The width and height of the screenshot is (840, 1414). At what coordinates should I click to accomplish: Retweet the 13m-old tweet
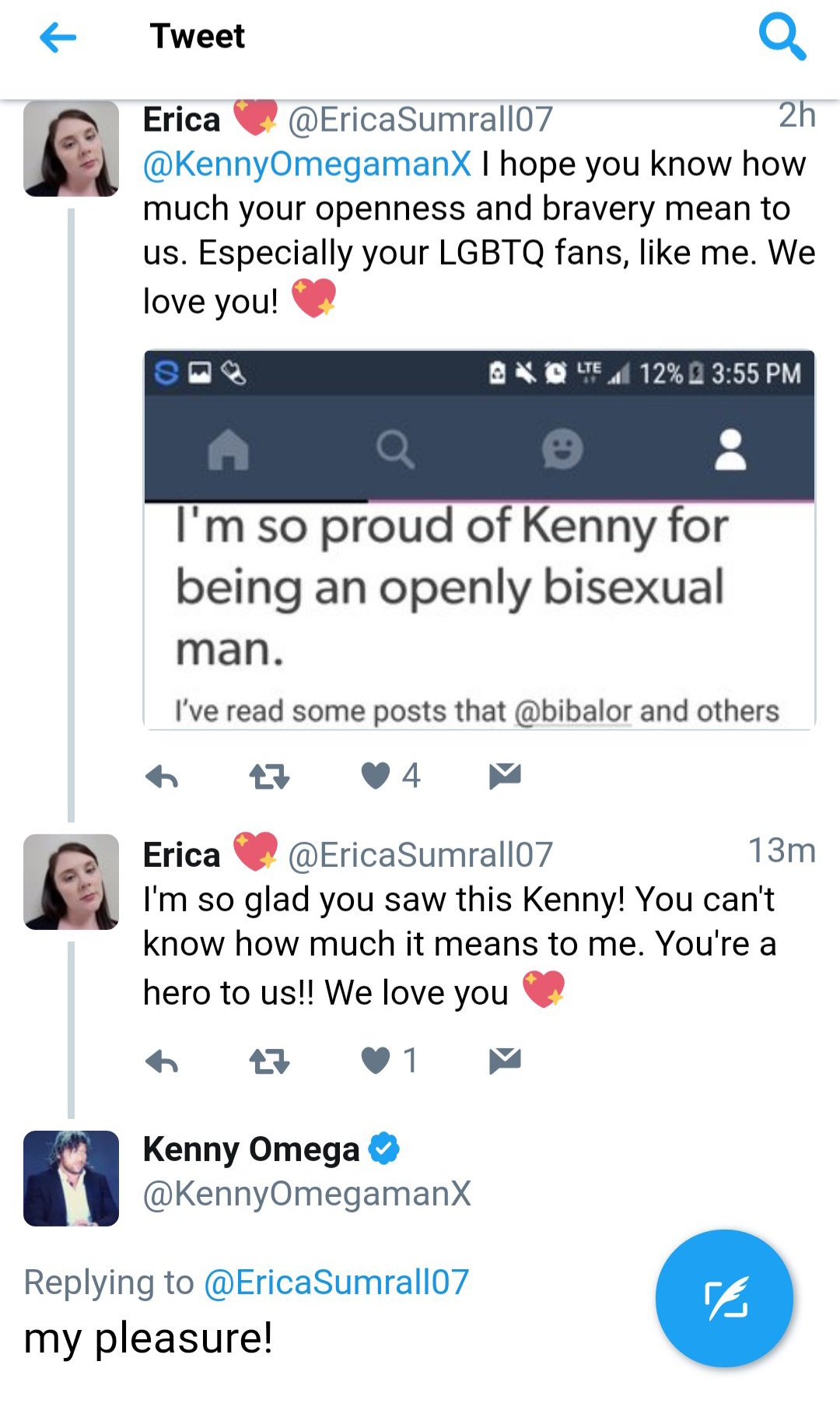pyautogui.click(x=269, y=1061)
